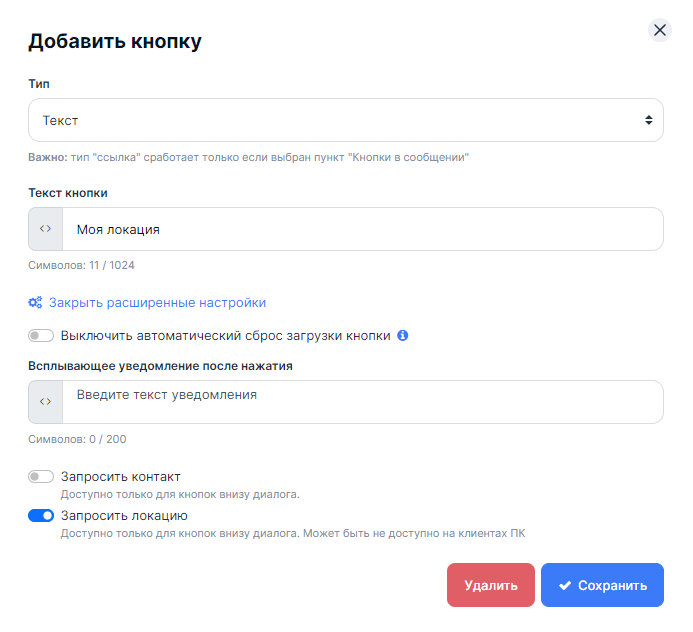693x632 pixels.
Task: Enable the "Выключить автоматический сброс" switch
Action: [x=41, y=336]
